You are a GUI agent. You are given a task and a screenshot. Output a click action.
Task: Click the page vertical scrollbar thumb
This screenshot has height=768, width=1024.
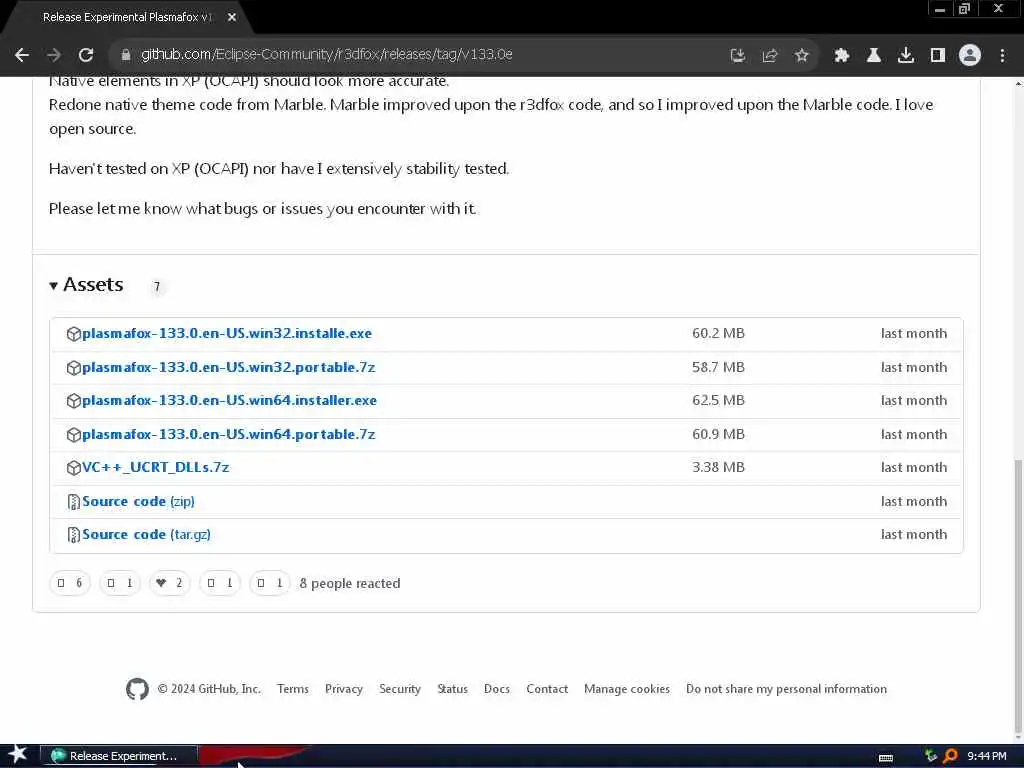point(1018,594)
